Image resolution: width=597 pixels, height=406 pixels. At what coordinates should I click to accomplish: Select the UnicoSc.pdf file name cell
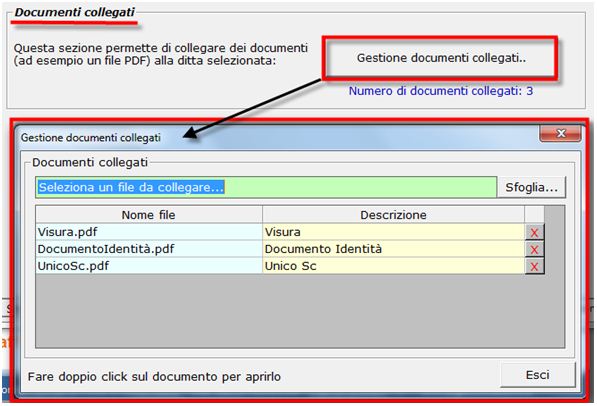click(x=149, y=266)
